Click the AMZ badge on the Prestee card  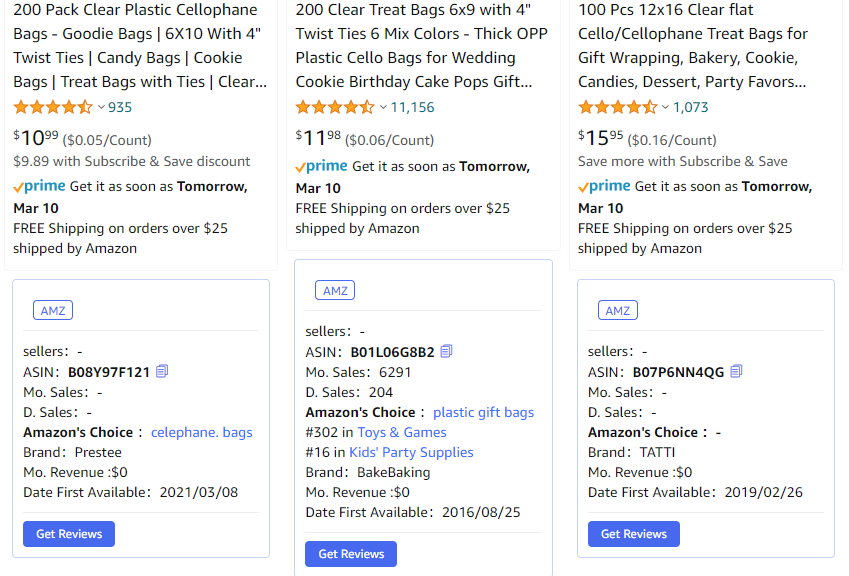[53, 310]
